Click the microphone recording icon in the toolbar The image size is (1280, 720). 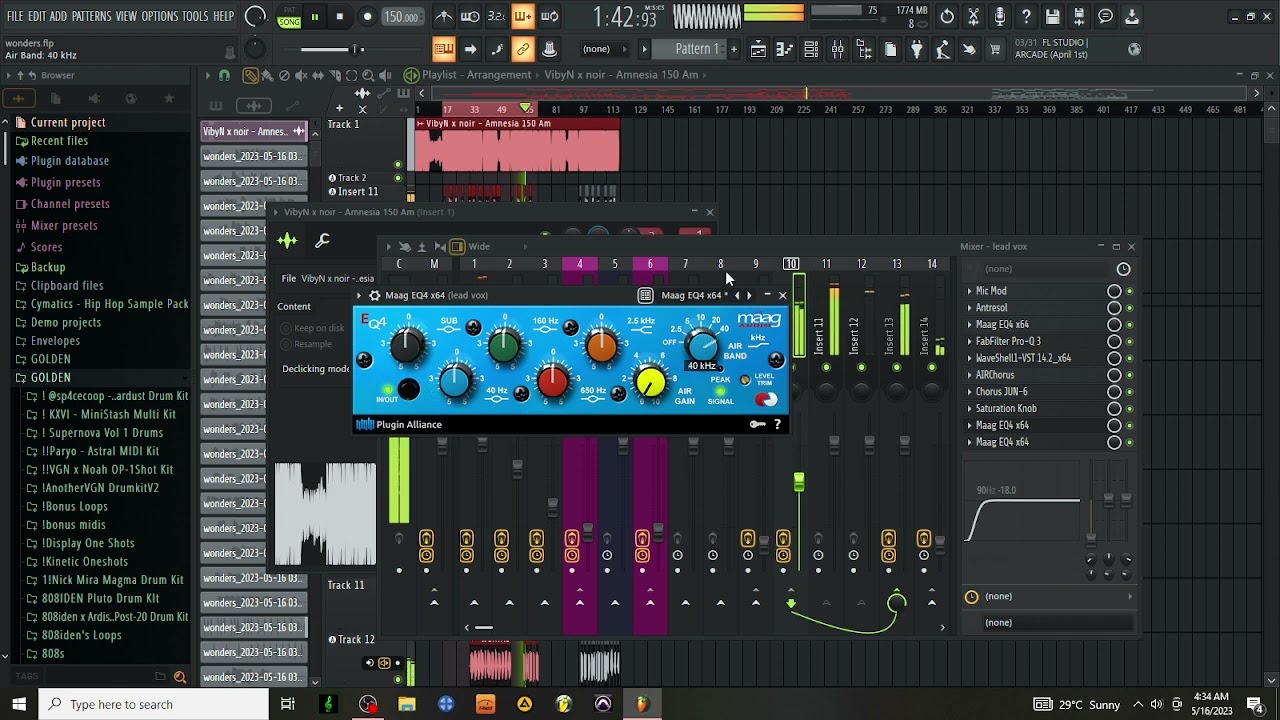(999, 16)
